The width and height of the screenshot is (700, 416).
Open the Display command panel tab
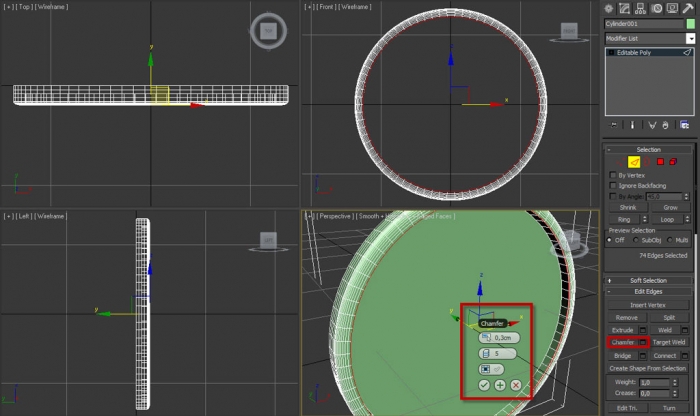(672, 8)
